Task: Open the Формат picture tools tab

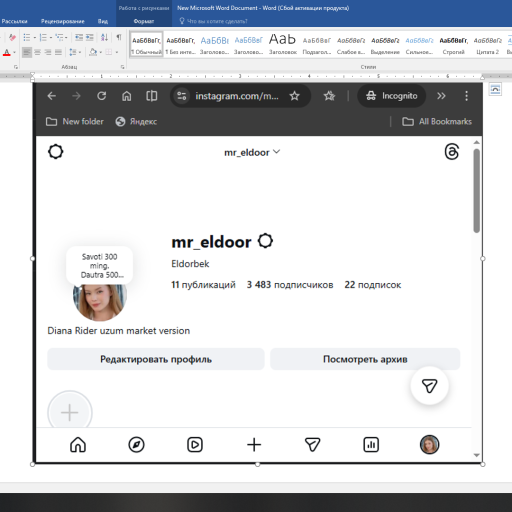Action: pyautogui.click(x=144, y=21)
